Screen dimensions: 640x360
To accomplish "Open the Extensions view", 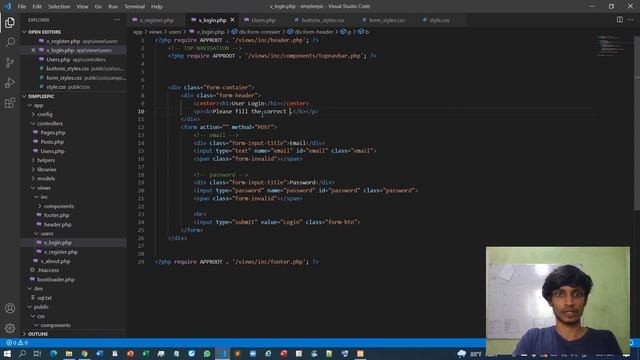I will pyautogui.click(x=10, y=103).
